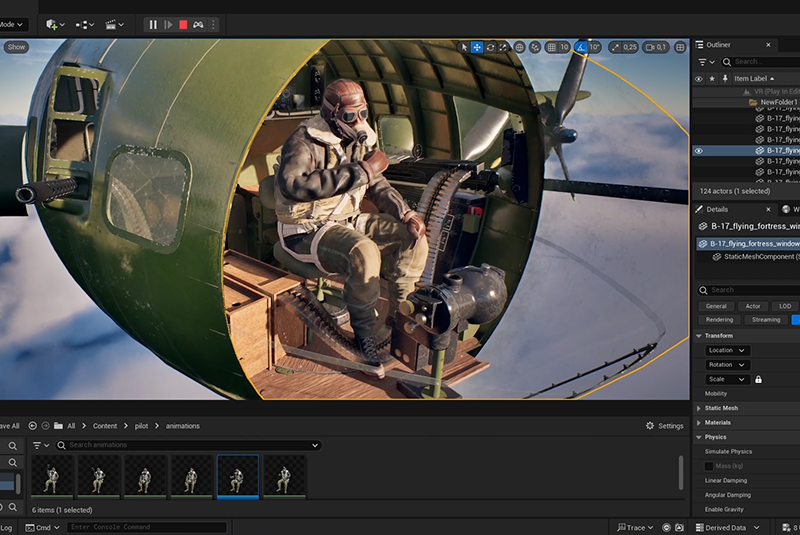Toggle grid snapping in viewport toolbar

click(x=551, y=47)
